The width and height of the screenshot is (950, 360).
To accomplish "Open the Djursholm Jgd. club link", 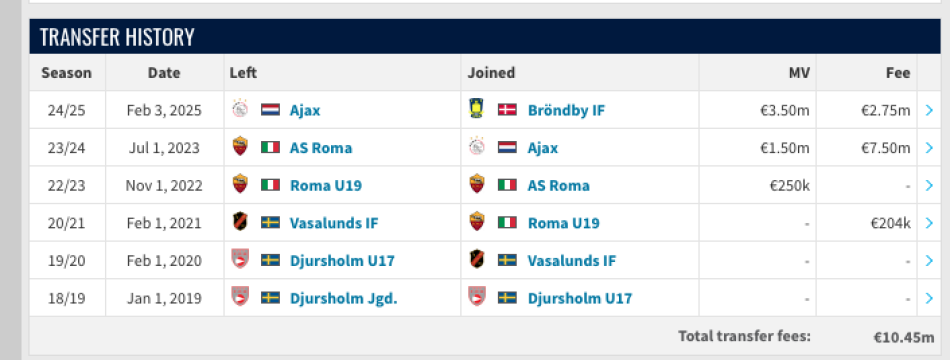I will click(x=344, y=298).
